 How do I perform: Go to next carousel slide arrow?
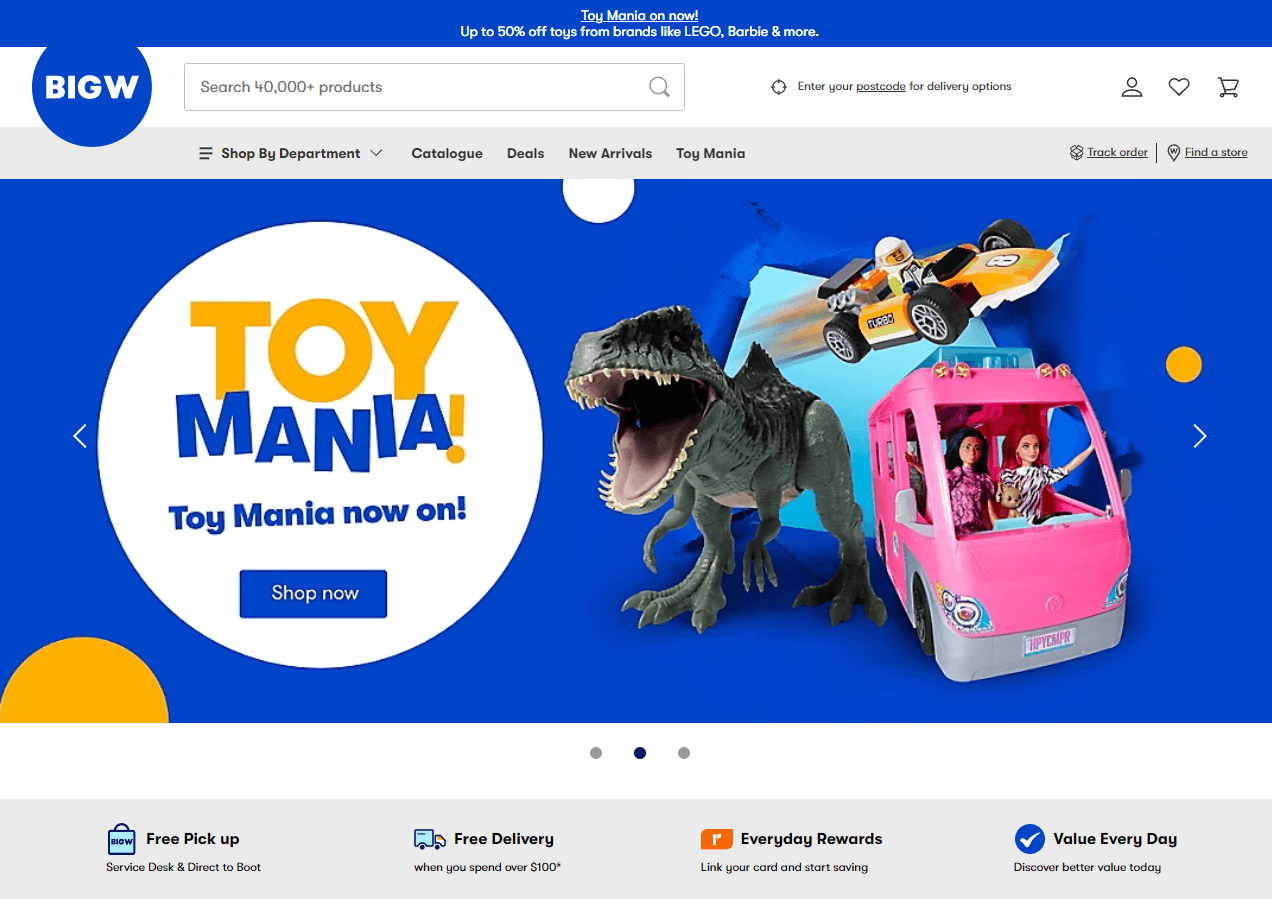pyautogui.click(x=1200, y=436)
